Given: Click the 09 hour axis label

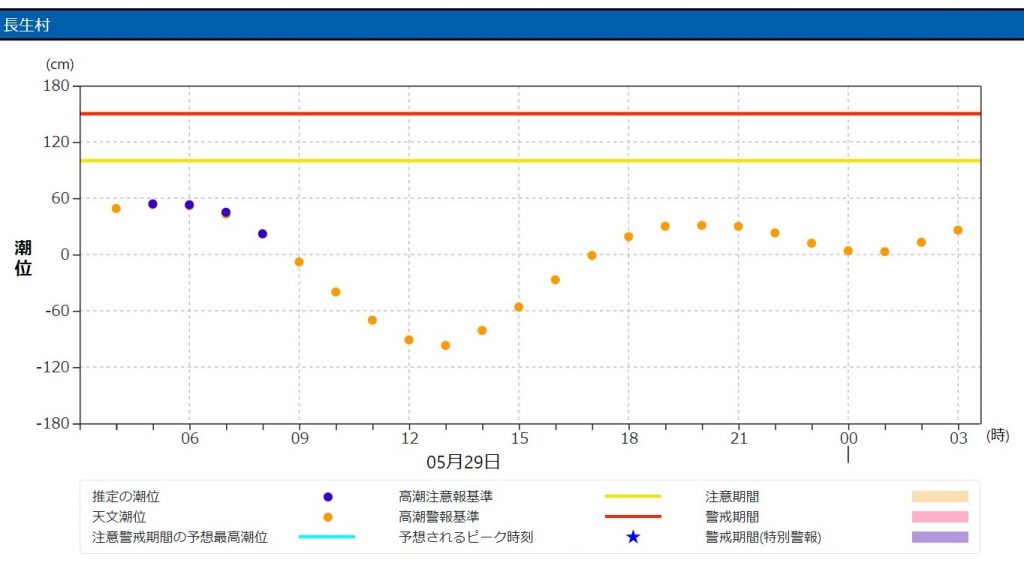Looking at the screenshot, I should [x=299, y=438].
